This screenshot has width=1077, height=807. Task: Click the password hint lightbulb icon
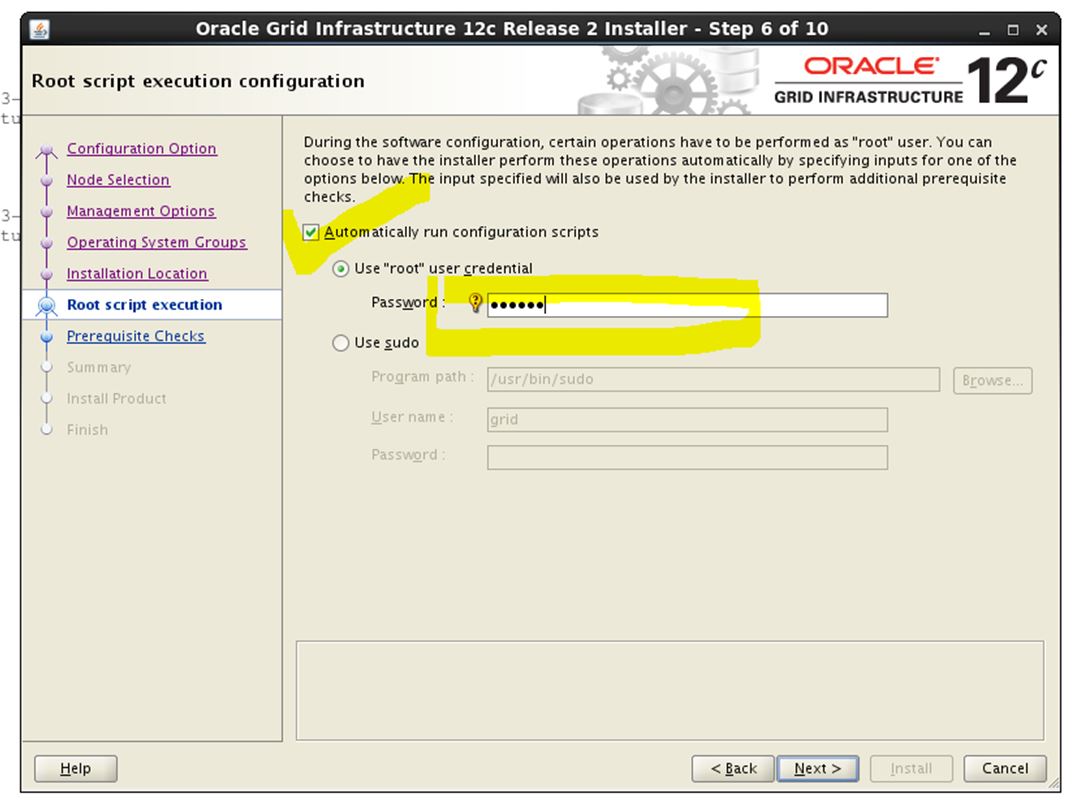[x=475, y=304]
